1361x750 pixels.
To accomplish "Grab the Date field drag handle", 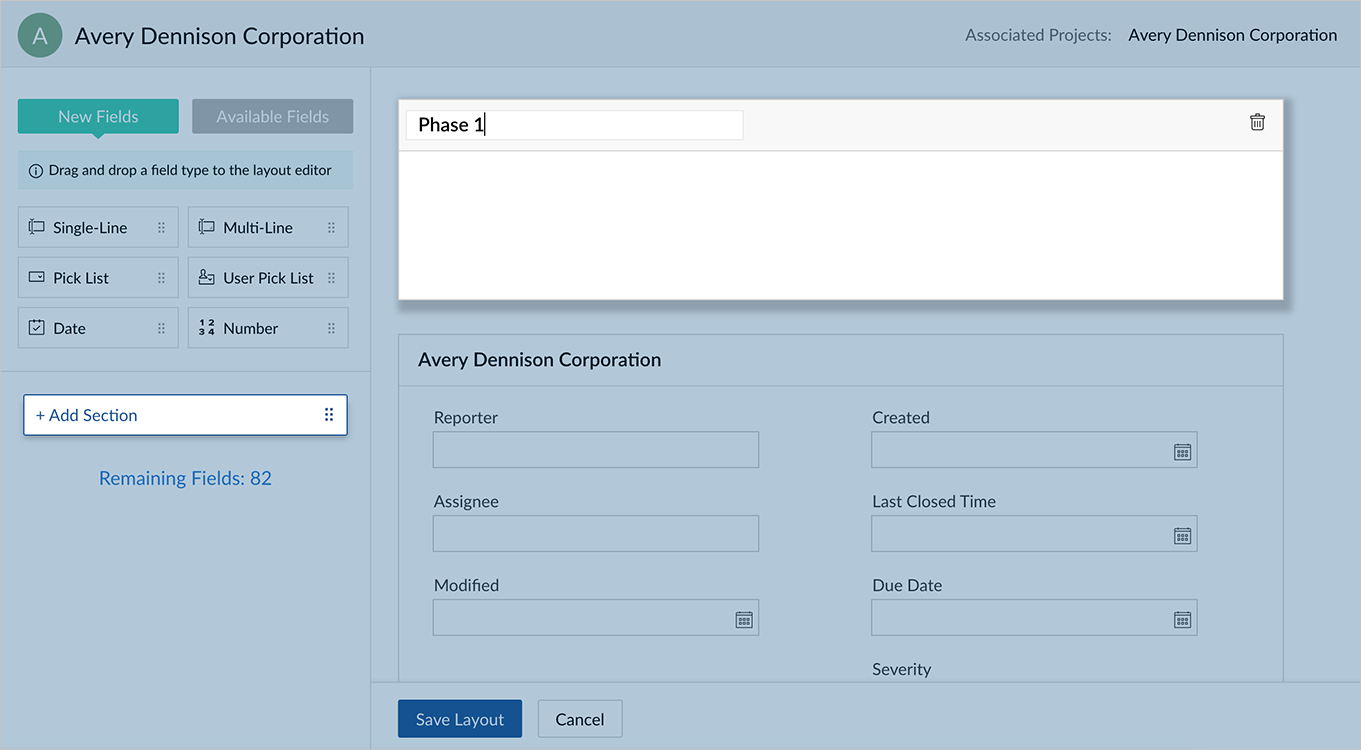I will (161, 328).
